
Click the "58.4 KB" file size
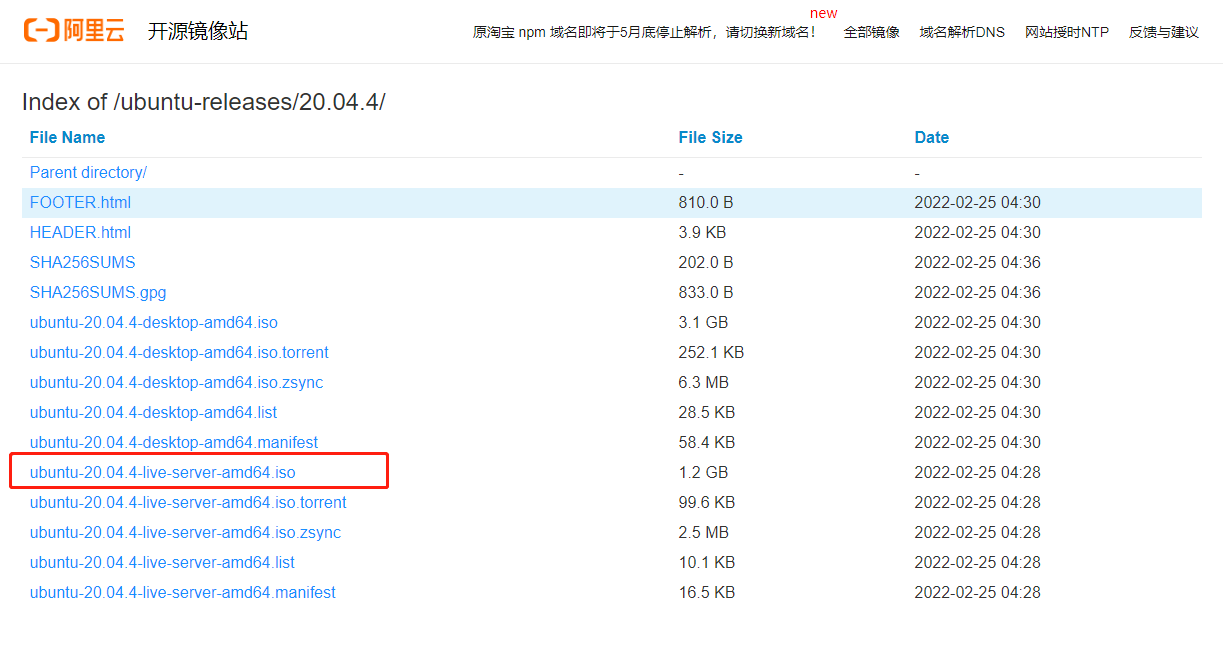pyautogui.click(x=706, y=442)
